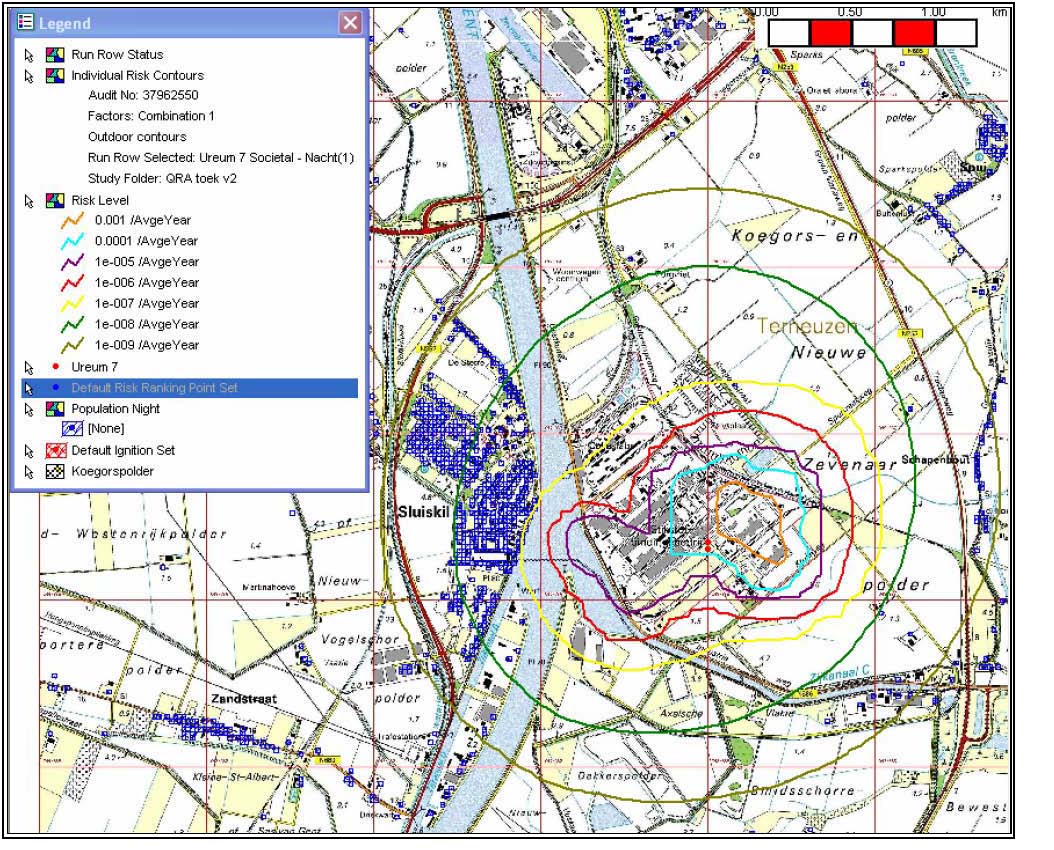1054x850 pixels.
Task: Click the 'Study Folder: QRA toek v2' text
Action: click(162, 179)
